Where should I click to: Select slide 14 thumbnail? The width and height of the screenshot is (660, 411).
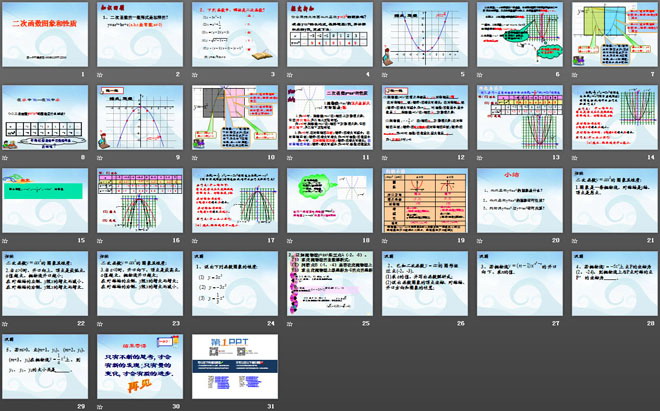click(x=609, y=117)
